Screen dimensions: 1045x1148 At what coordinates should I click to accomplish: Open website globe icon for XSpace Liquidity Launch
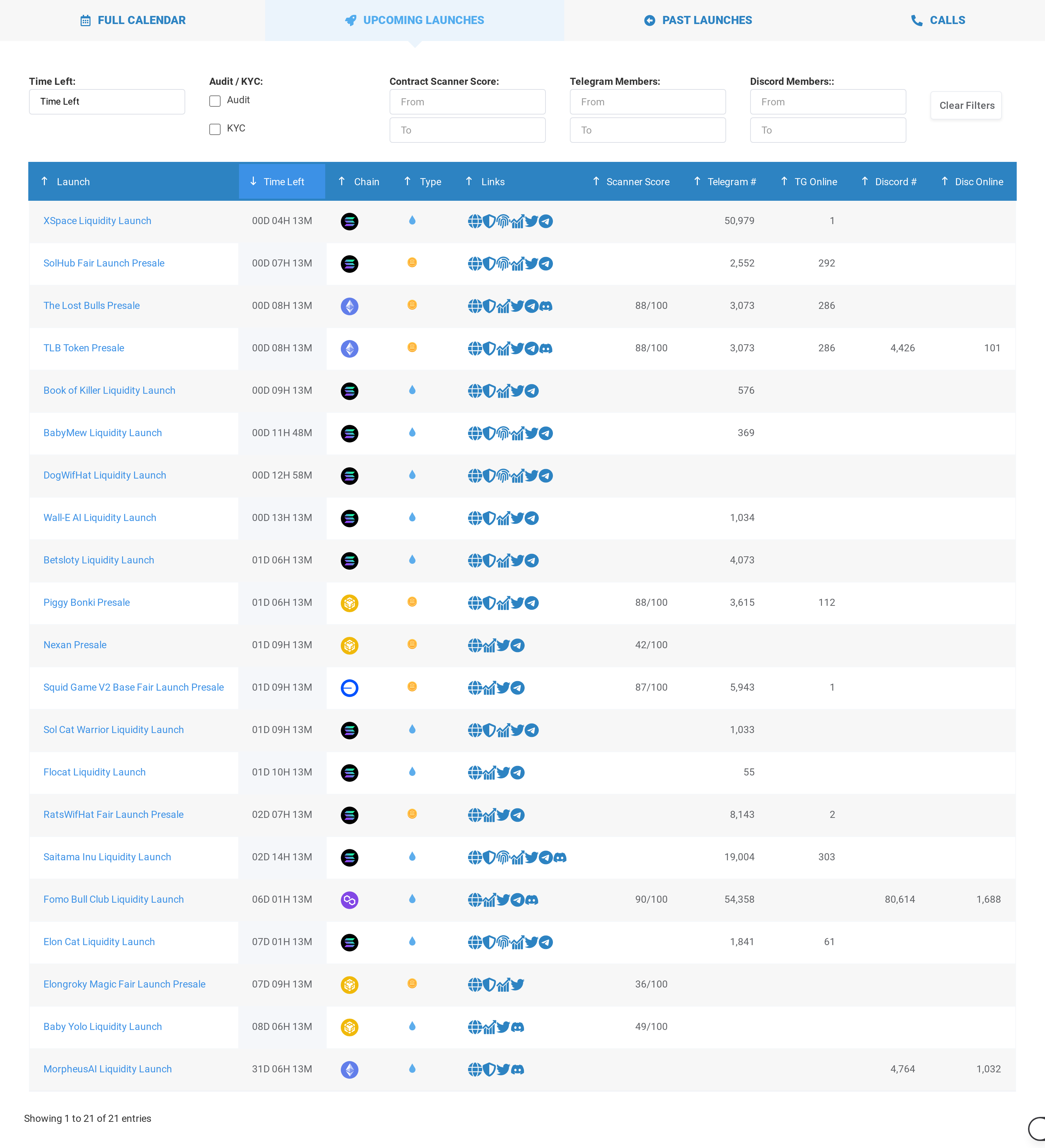point(475,221)
